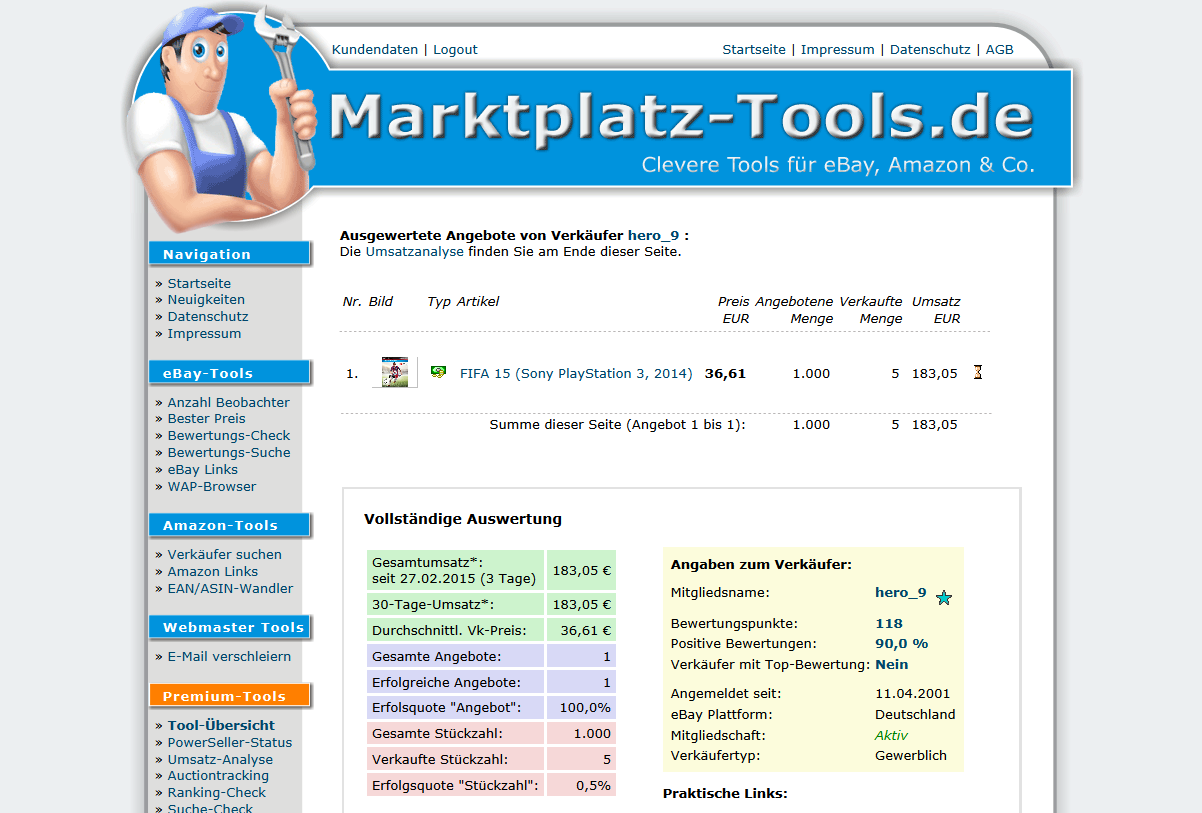Open Umsatz-Analyse in Premium-Tools
The height and width of the screenshot is (813, 1202).
(220, 760)
